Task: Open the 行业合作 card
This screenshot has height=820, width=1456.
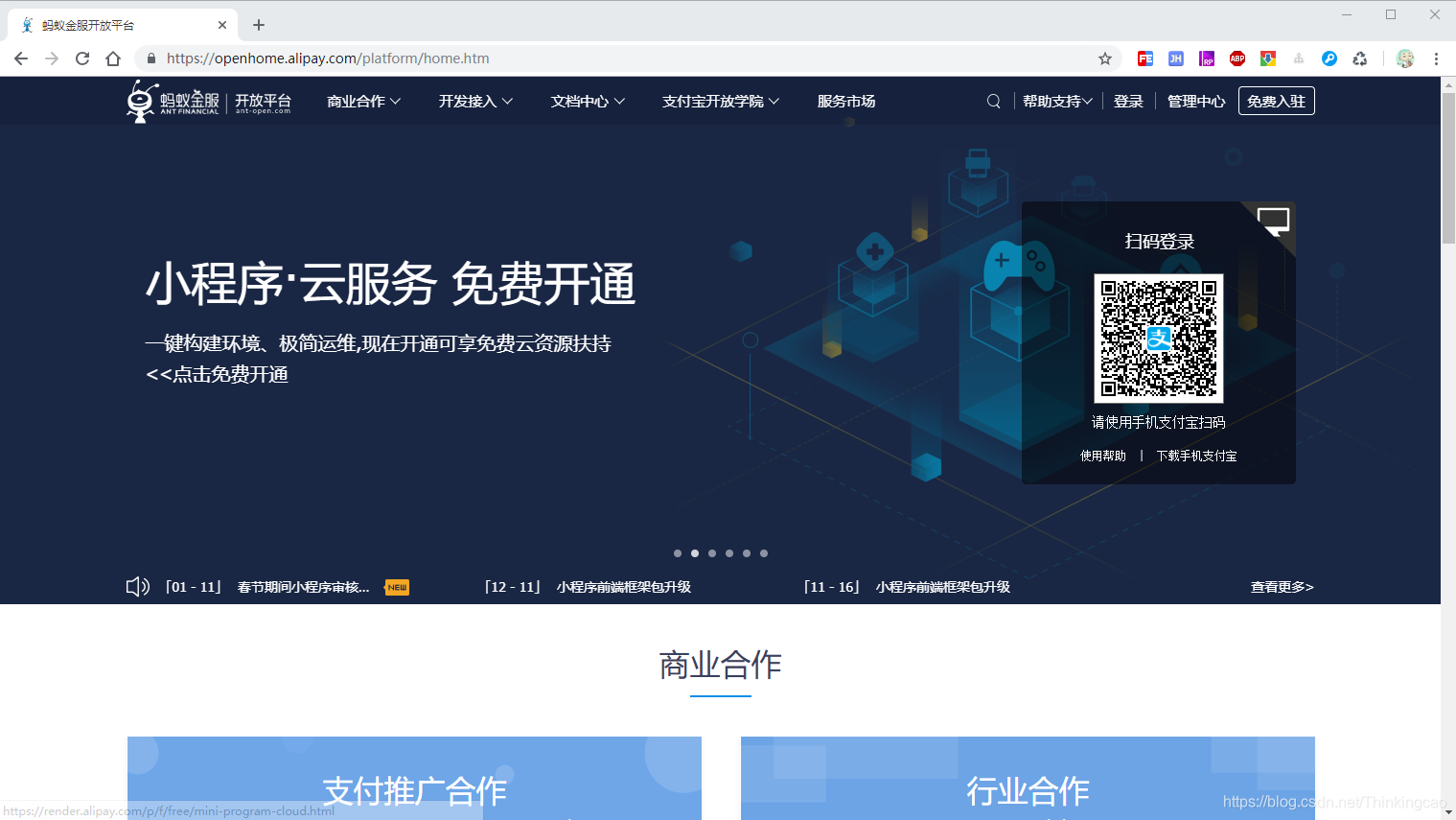Action: tap(1028, 779)
